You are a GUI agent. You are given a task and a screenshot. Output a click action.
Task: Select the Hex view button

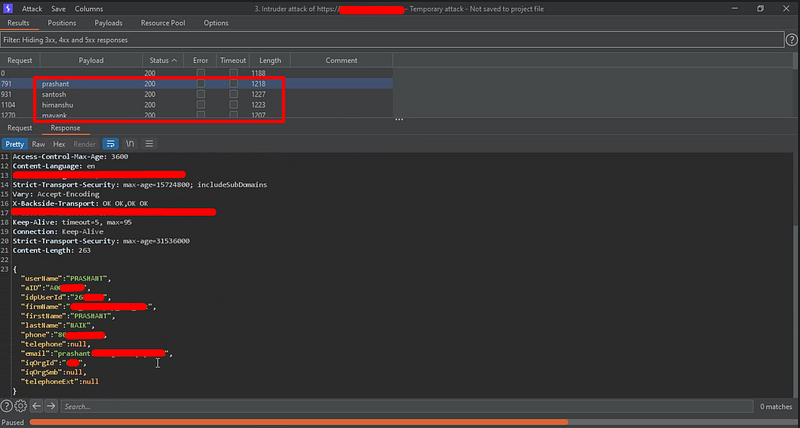[59, 144]
